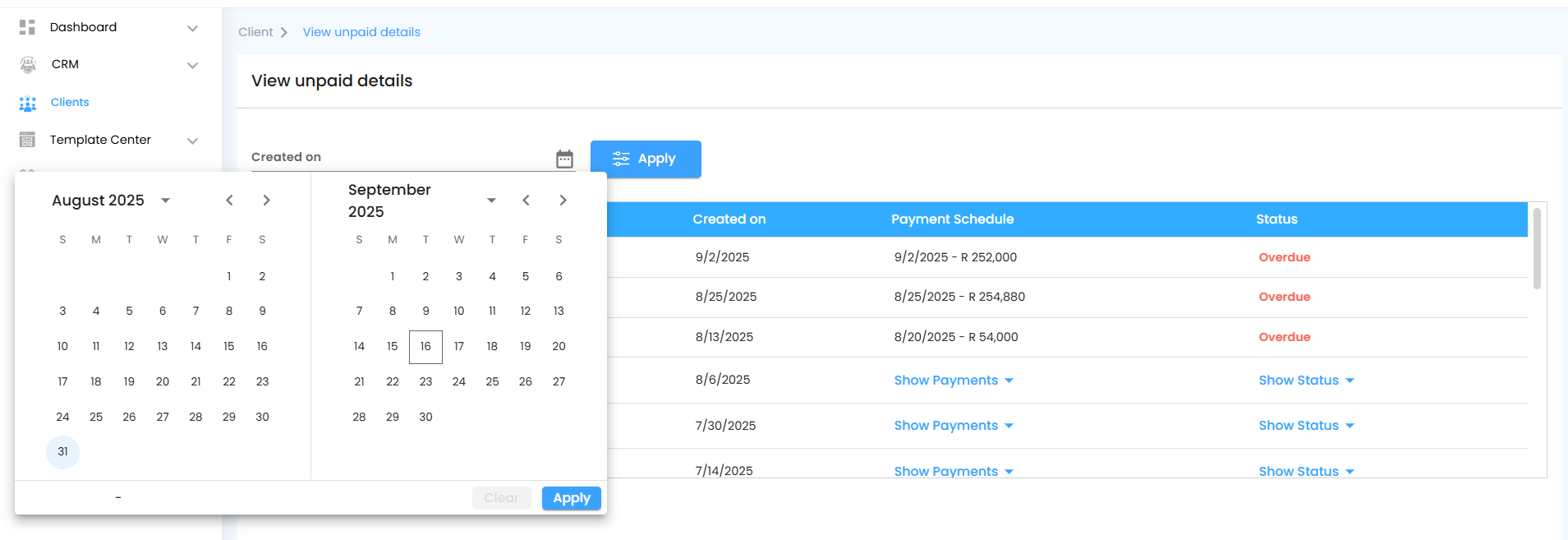Open the calendar icon in Created on field
The image size is (1568, 540).
[x=564, y=159]
